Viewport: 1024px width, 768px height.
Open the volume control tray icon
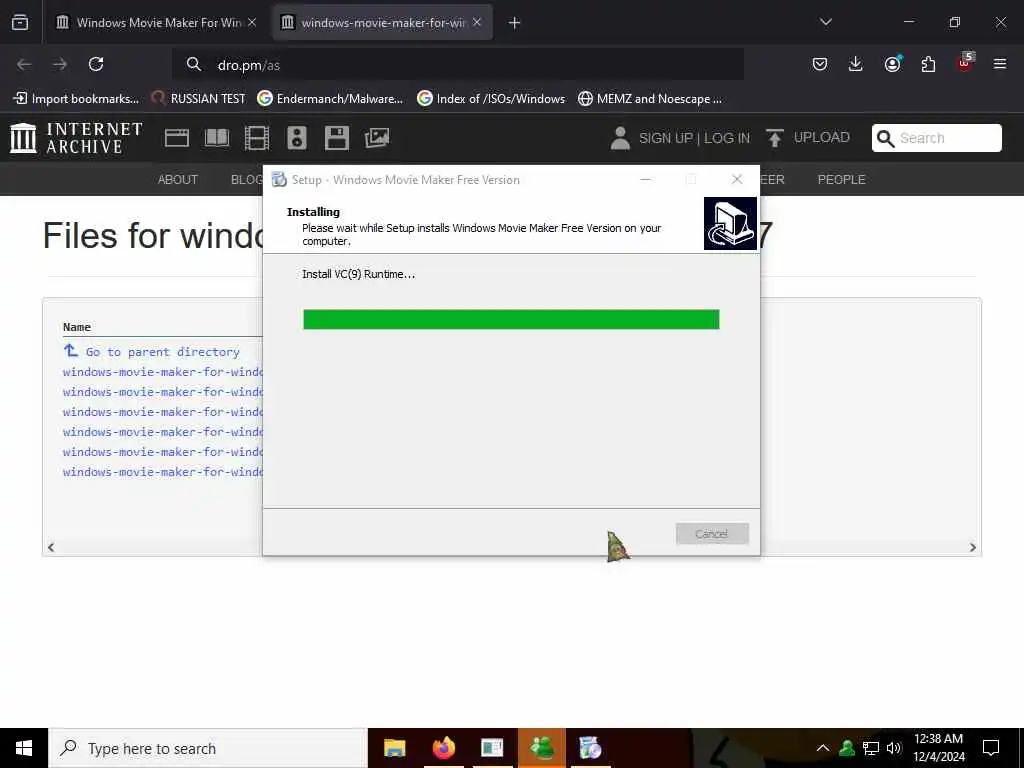click(894, 748)
